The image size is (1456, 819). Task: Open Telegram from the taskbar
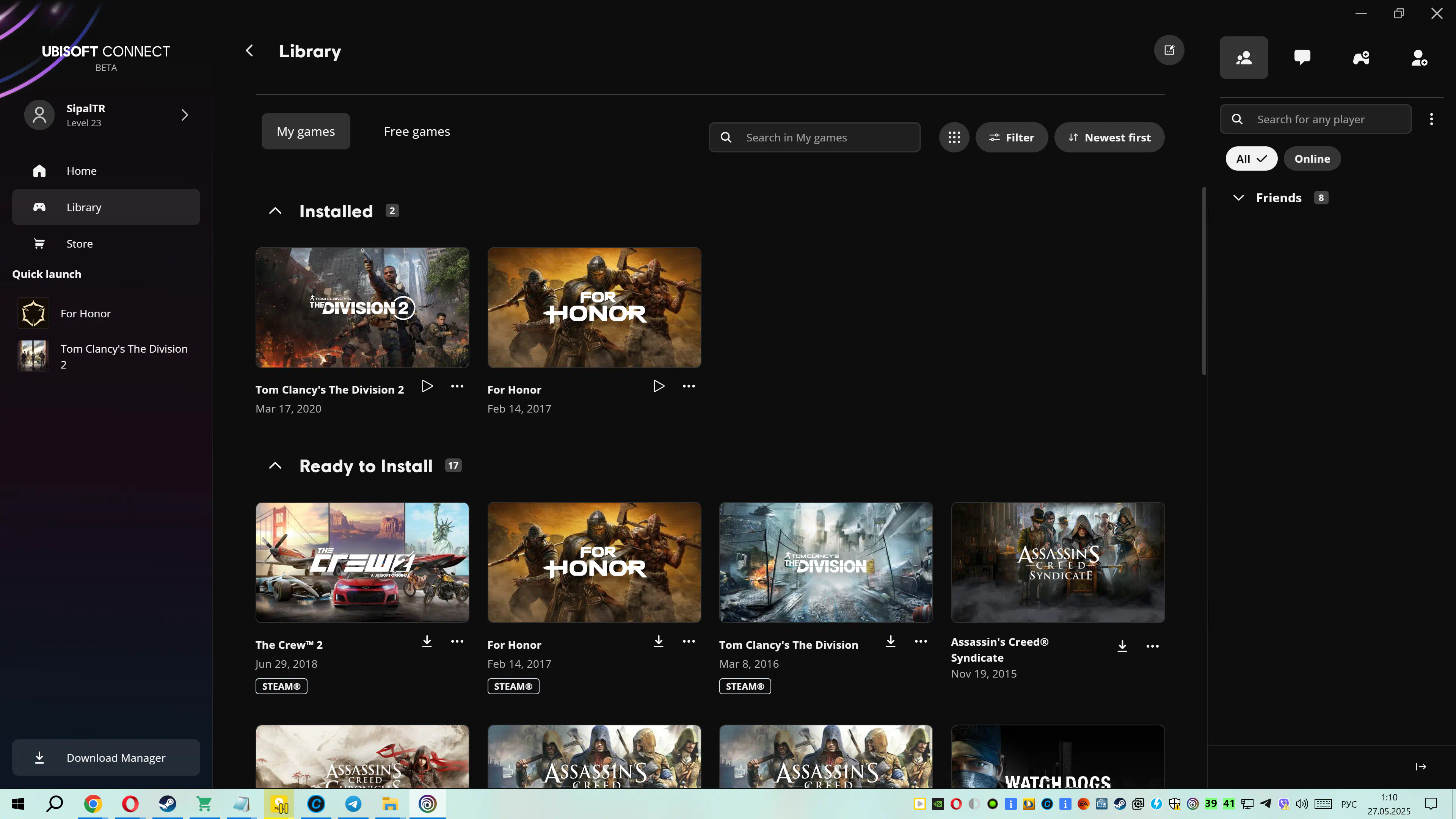point(353,804)
